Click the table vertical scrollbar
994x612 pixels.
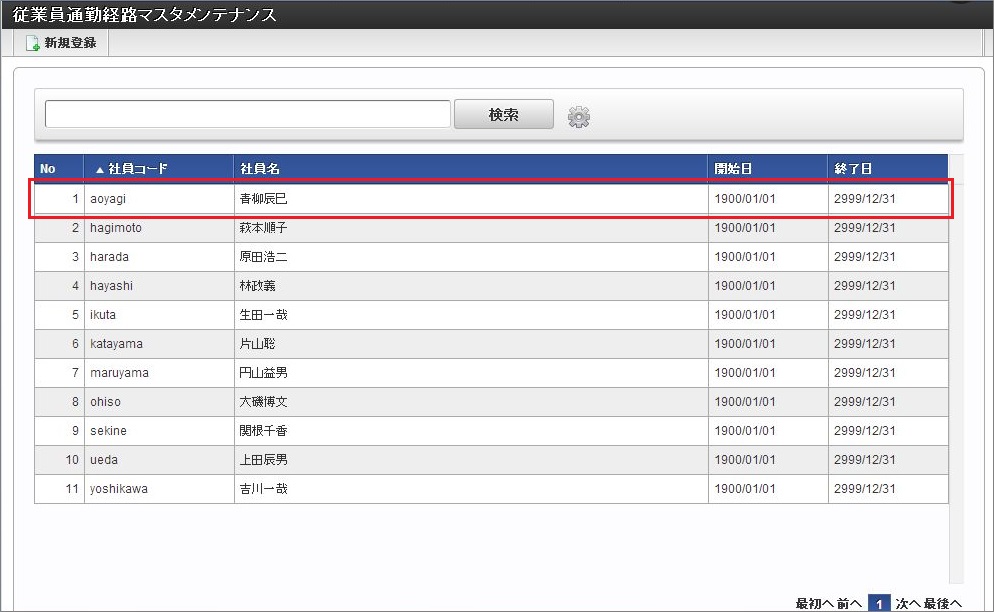[956, 368]
